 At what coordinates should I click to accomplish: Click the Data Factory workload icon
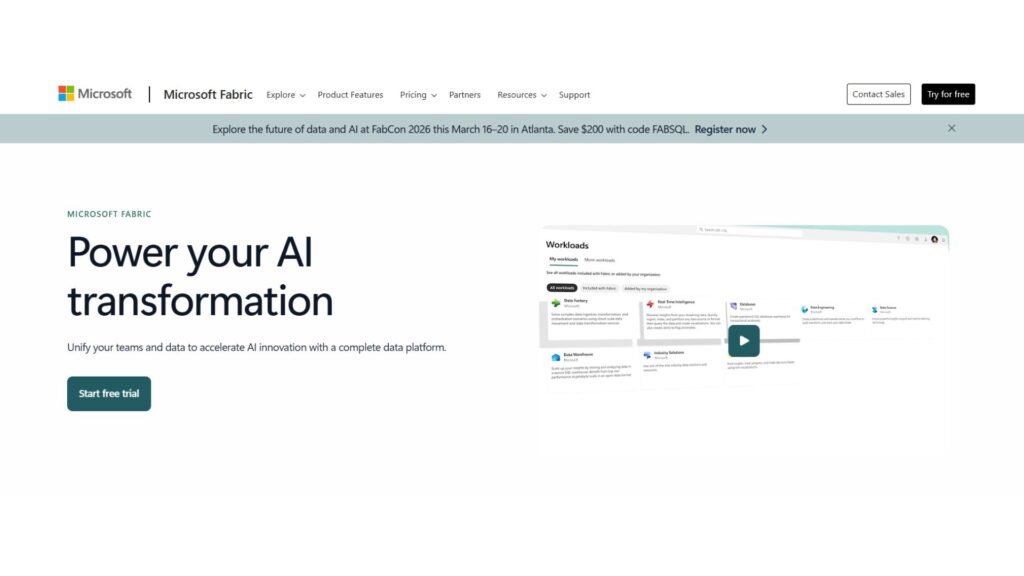click(556, 303)
